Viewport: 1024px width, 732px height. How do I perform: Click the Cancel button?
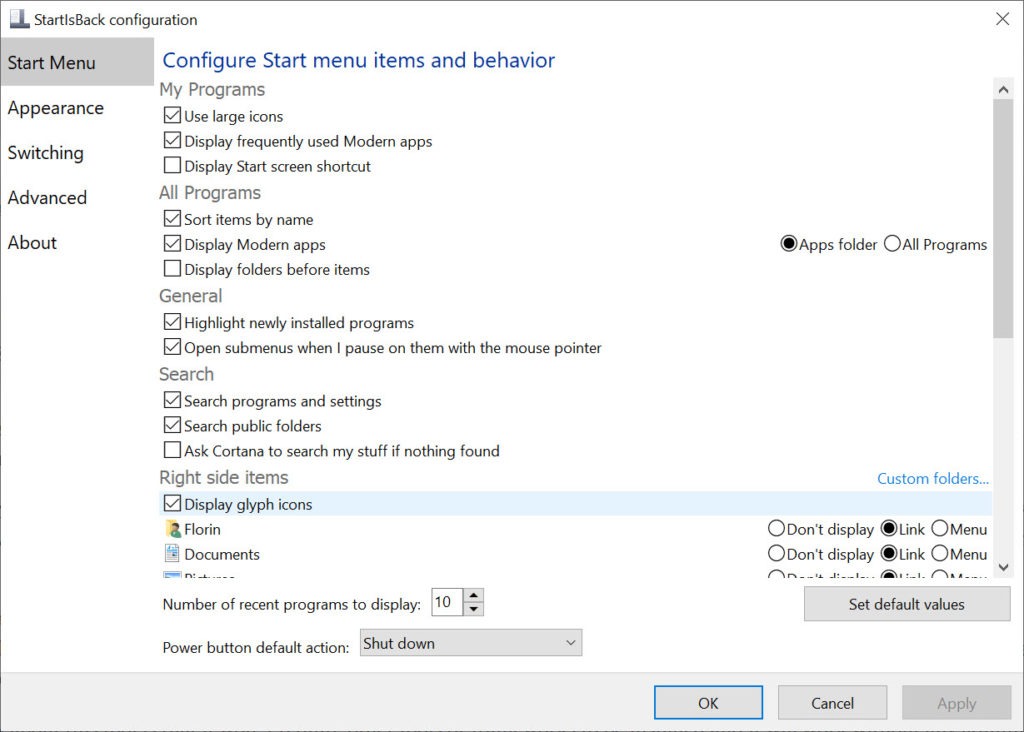pyautogui.click(x=832, y=703)
